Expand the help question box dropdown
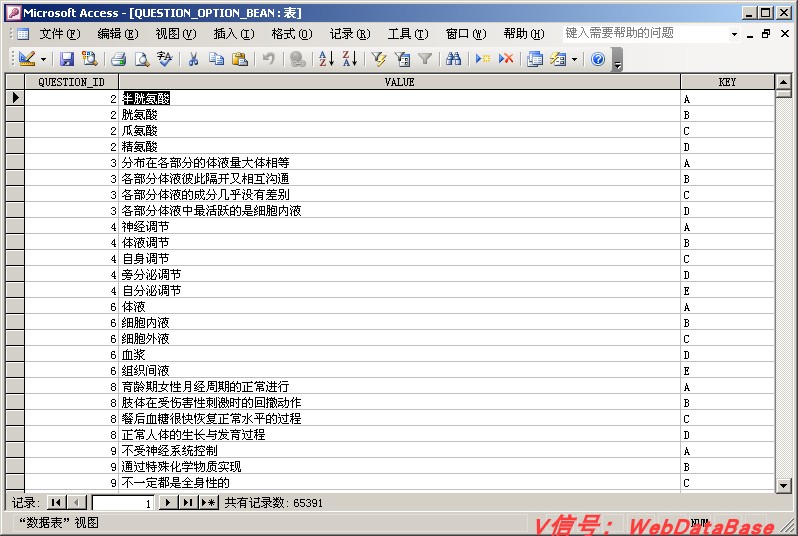The height and width of the screenshot is (536, 798). click(x=734, y=34)
